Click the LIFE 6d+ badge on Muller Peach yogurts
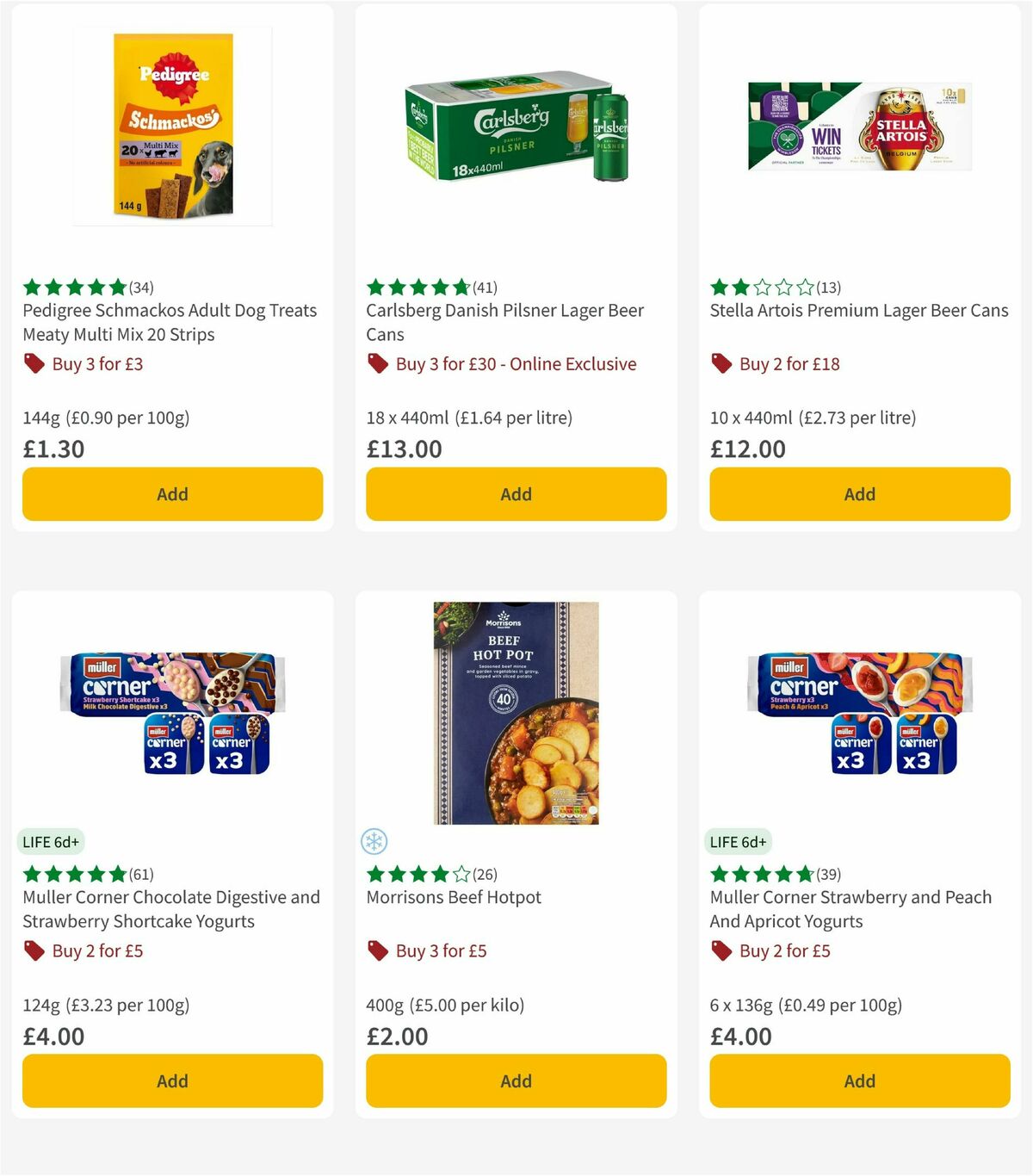This screenshot has width=1033, height=1176. click(x=739, y=841)
